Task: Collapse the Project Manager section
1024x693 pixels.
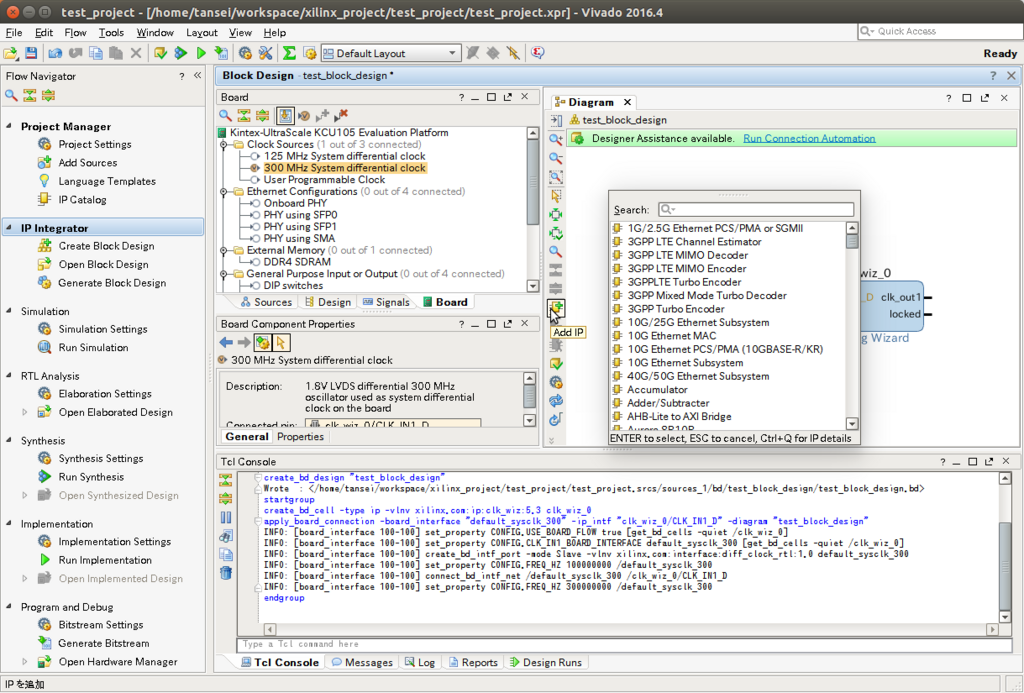Action: pyautogui.click(x=9, y=126)
